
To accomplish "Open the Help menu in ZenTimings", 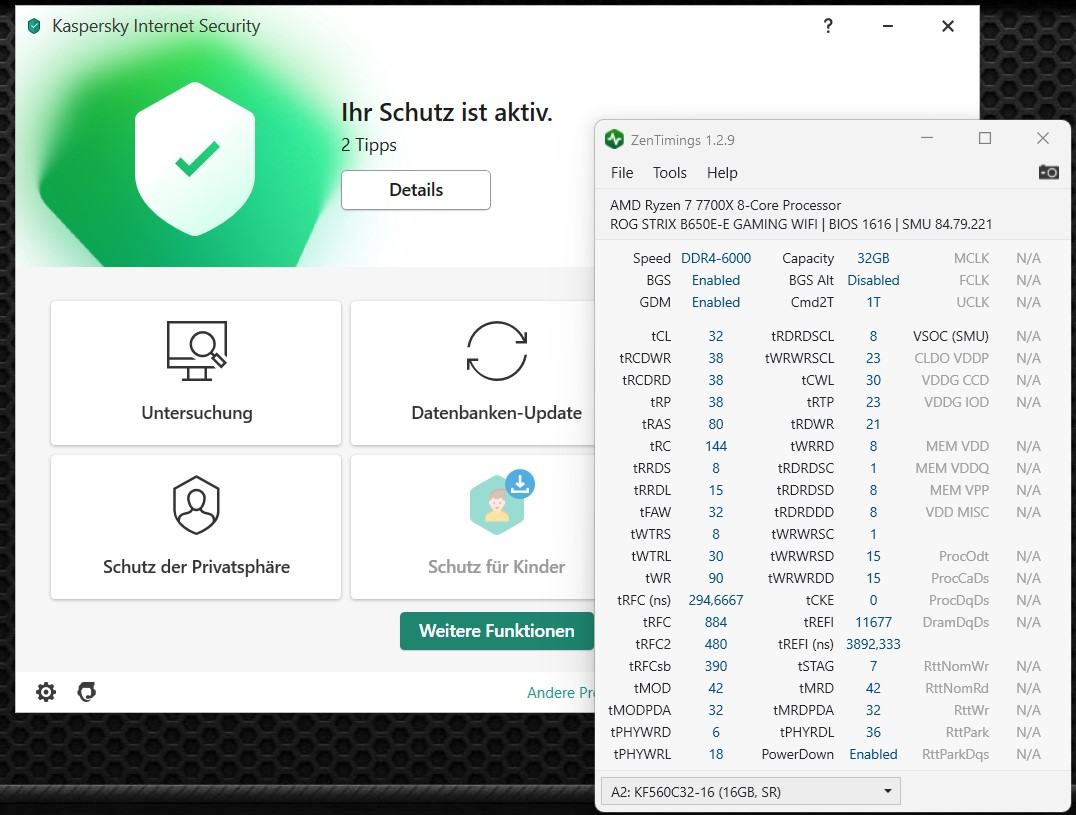I will pos(722,173).
